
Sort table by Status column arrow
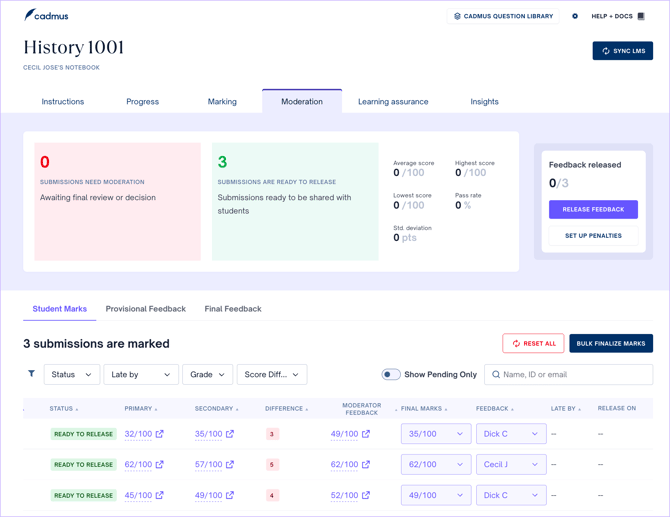coord(77,409)
